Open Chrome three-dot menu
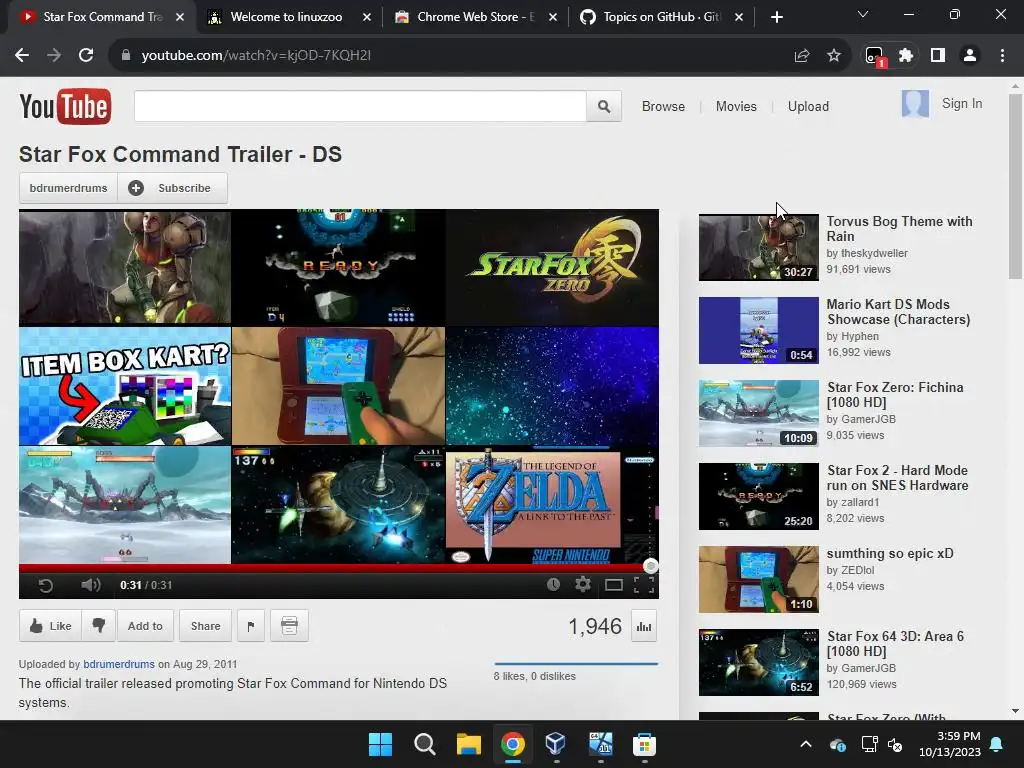The image size is (1024, 768). [x=1002, y=56]
